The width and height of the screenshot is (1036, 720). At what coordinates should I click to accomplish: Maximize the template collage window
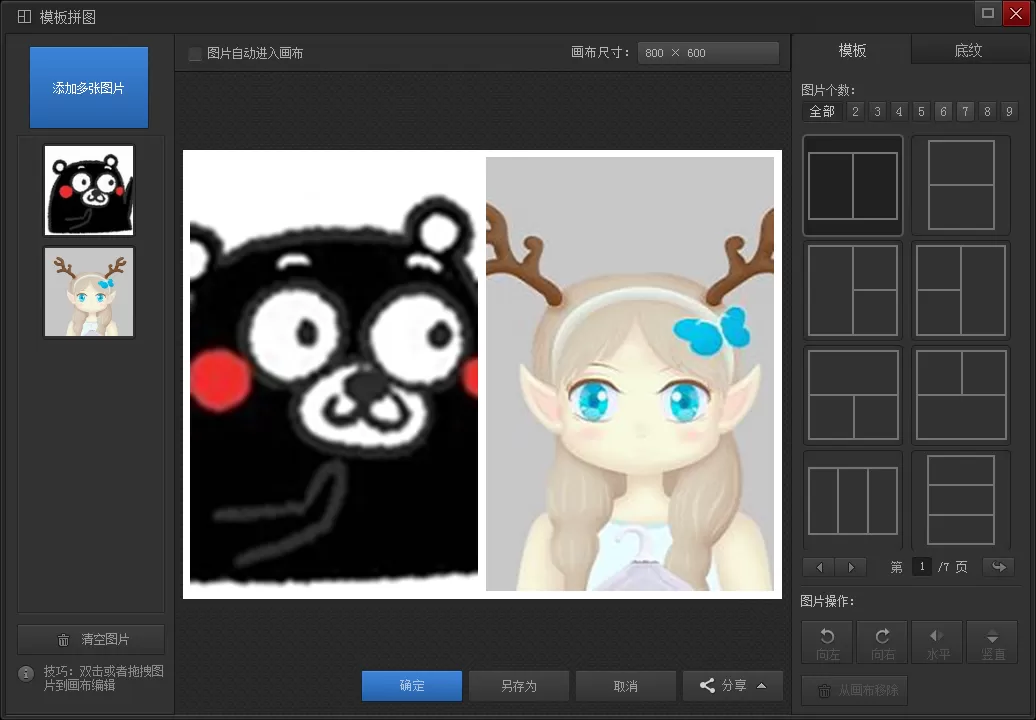(988, 13)
